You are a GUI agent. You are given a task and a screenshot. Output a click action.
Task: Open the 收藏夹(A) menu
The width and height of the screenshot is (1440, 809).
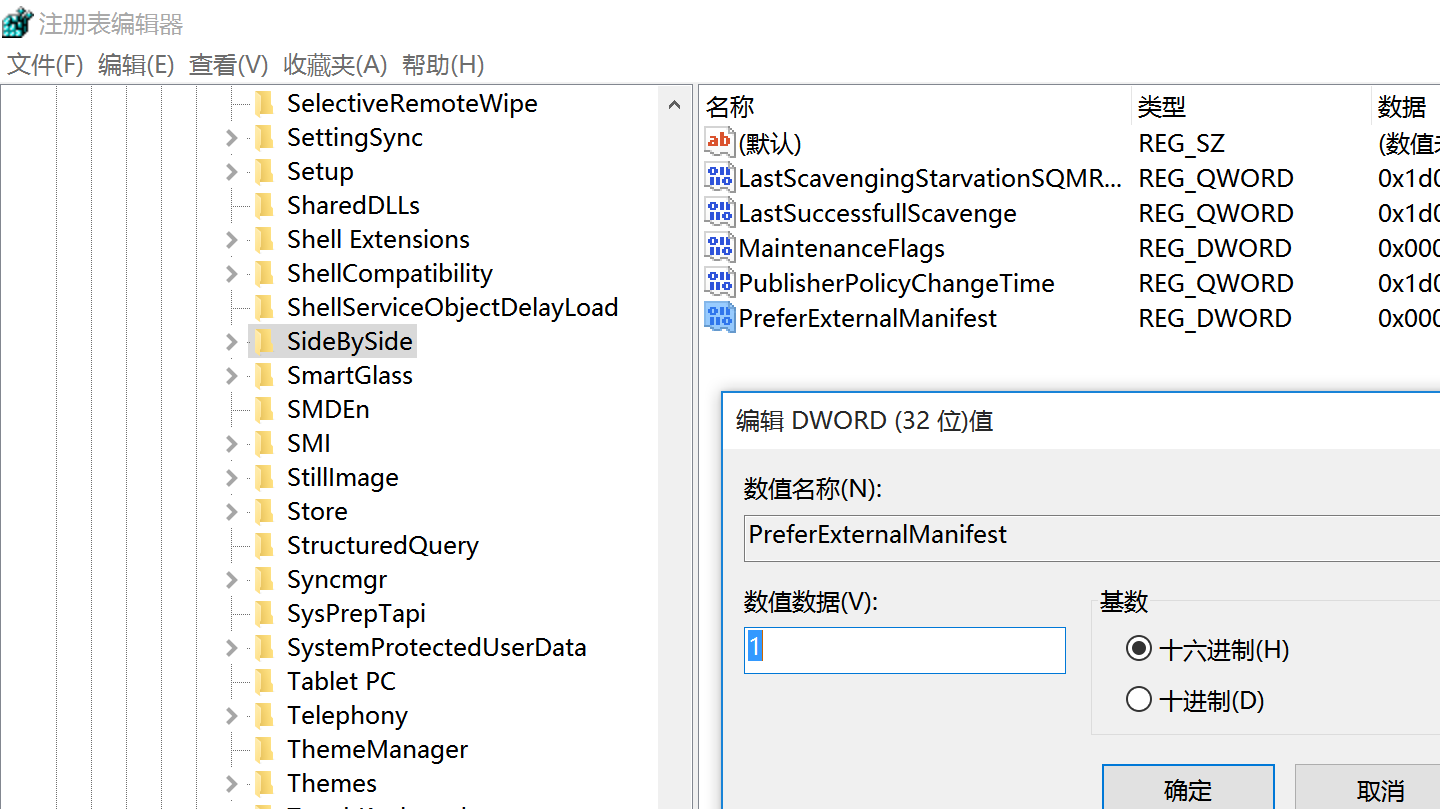click(334, 65)
